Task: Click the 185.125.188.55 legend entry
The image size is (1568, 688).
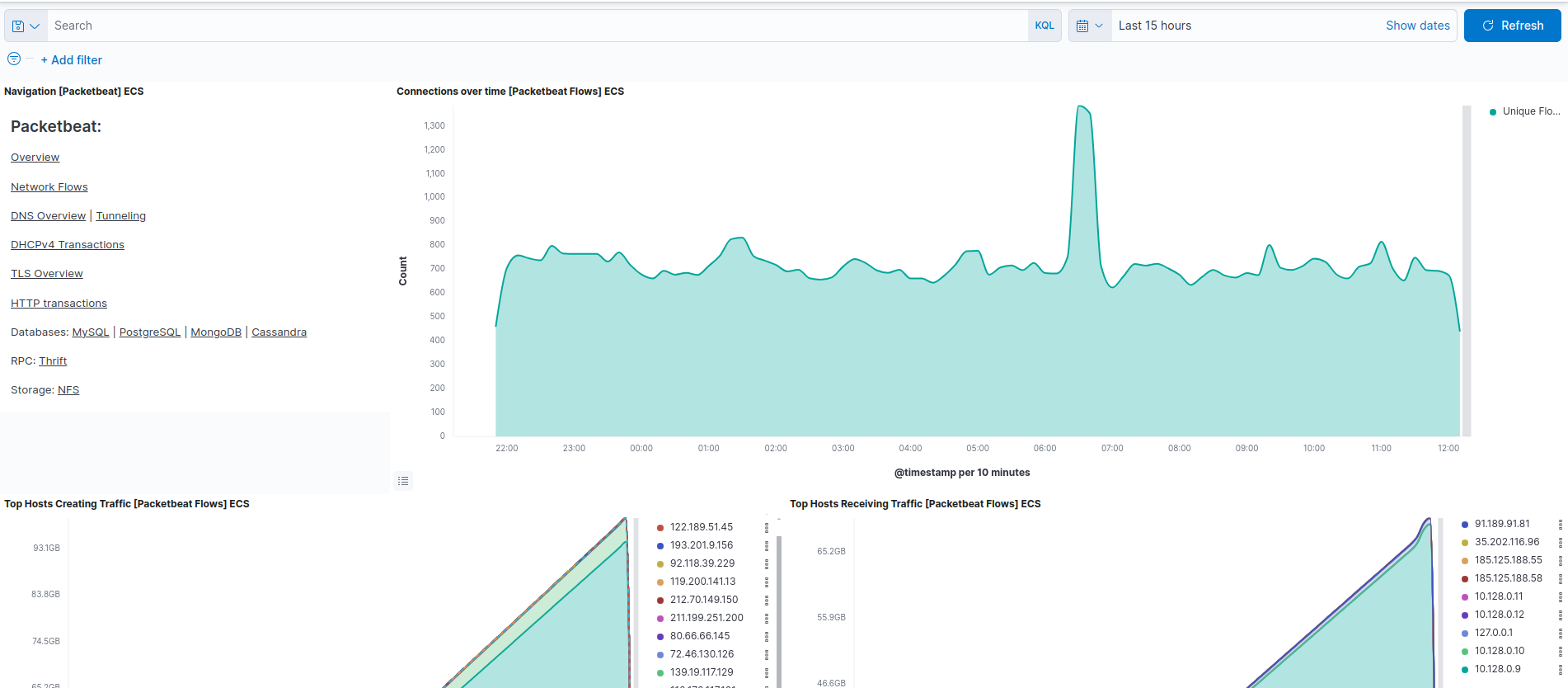Action: coord(1508,560)
